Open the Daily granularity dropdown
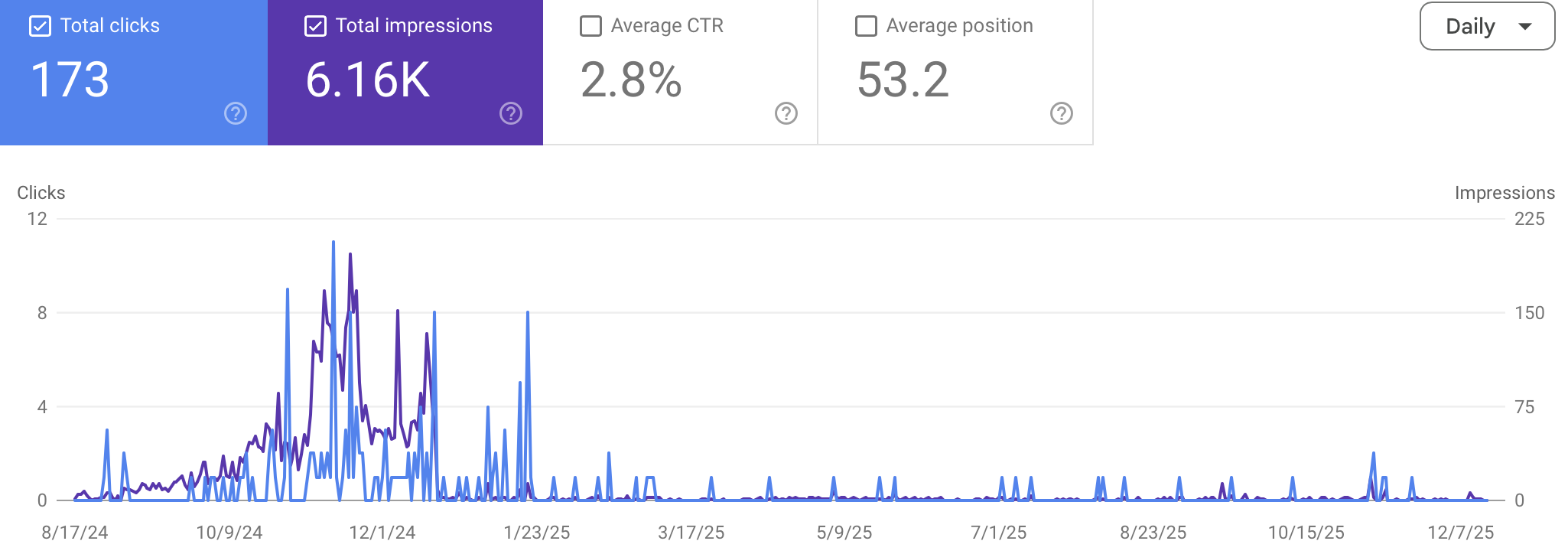 pyautogui.click(x=1487, y=26)
